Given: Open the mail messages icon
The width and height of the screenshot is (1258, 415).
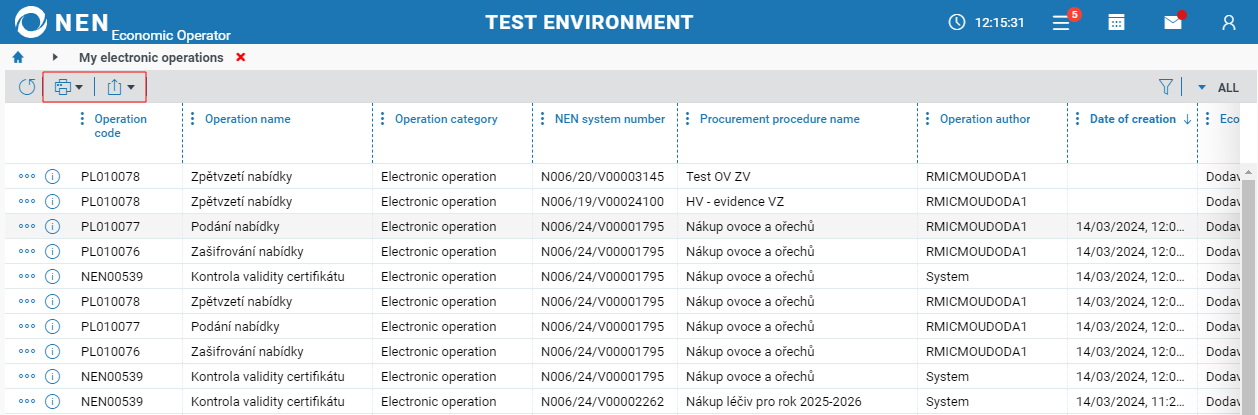Looking at the screenshot, I should coord(1173,22).
